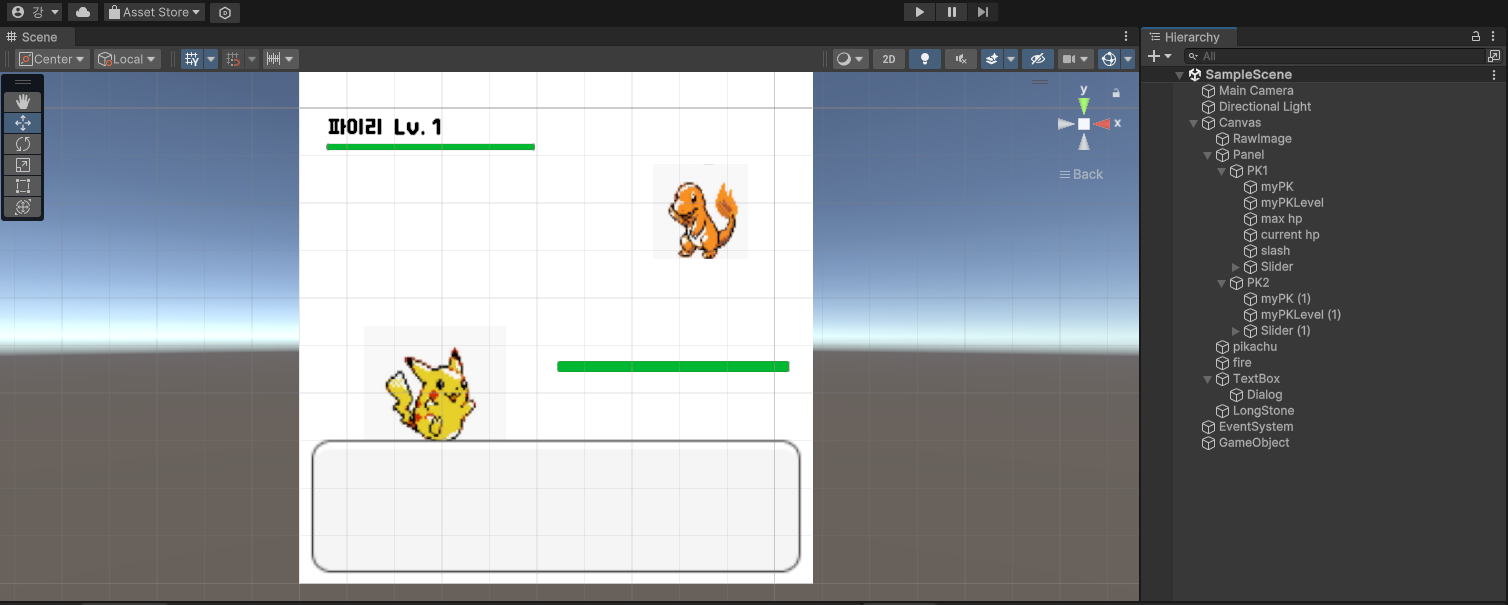The height and width of the screenshot is (605, 1508).
Task: Collapse the PK2 object
Action: coord(1222,283)
